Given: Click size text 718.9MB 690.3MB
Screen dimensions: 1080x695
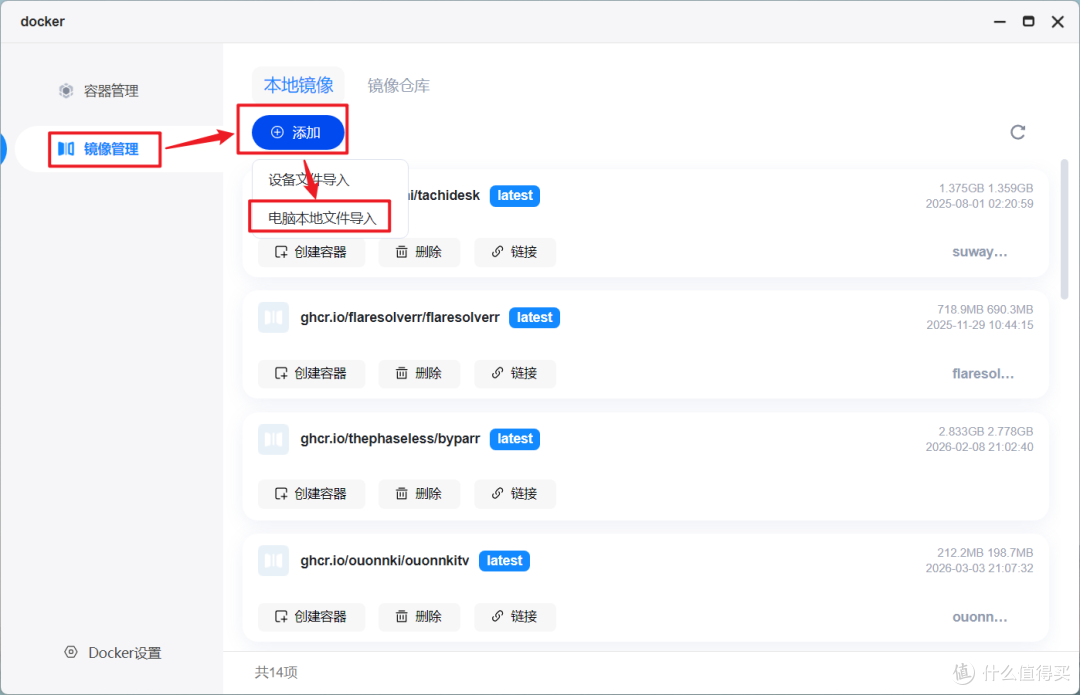Looking at the screenshot, I should tap(985, 309).
